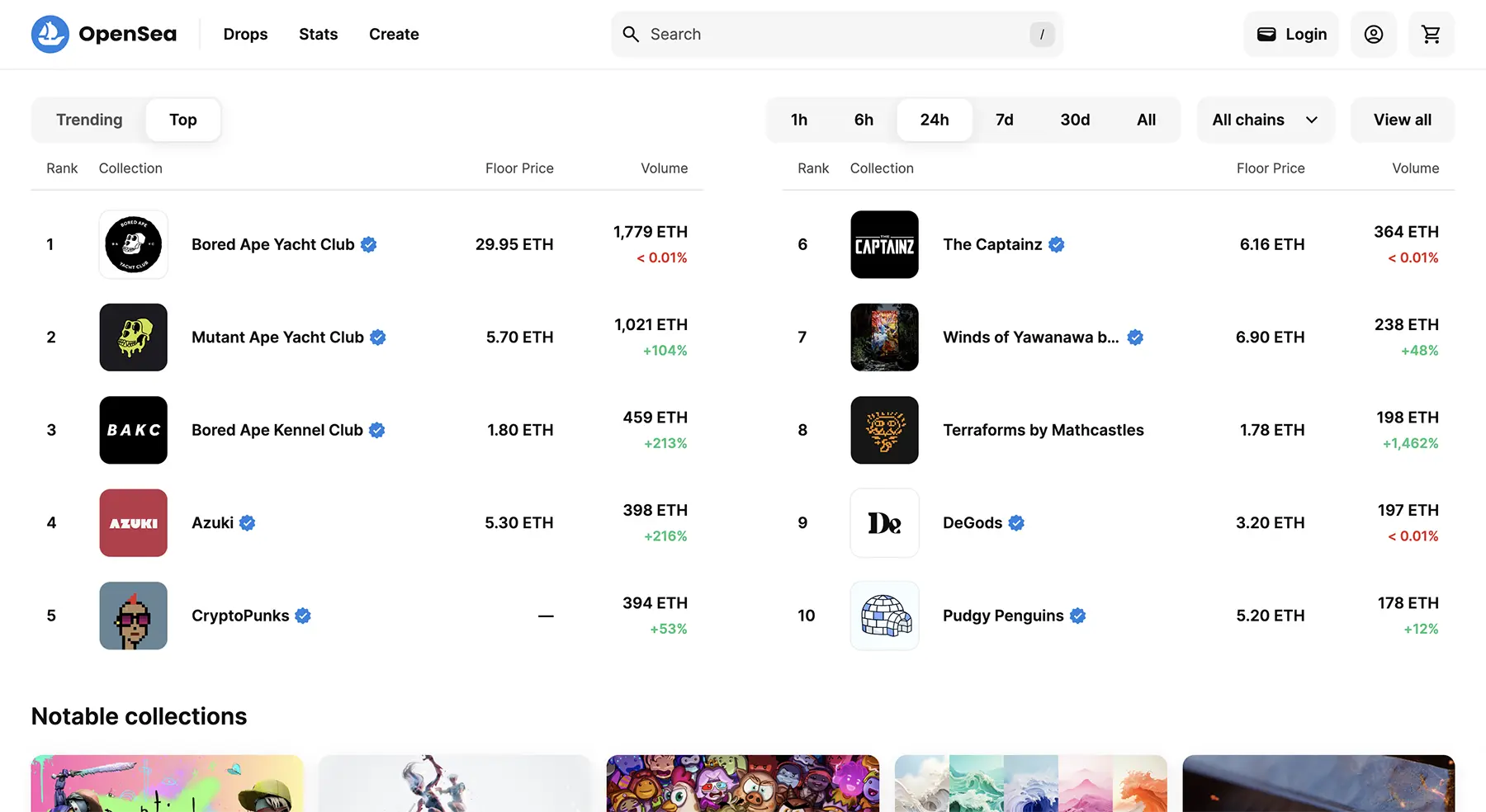Open the Azuki name link
The width and height of the screenshot is (1486, 812).
(x=213, y=523)
